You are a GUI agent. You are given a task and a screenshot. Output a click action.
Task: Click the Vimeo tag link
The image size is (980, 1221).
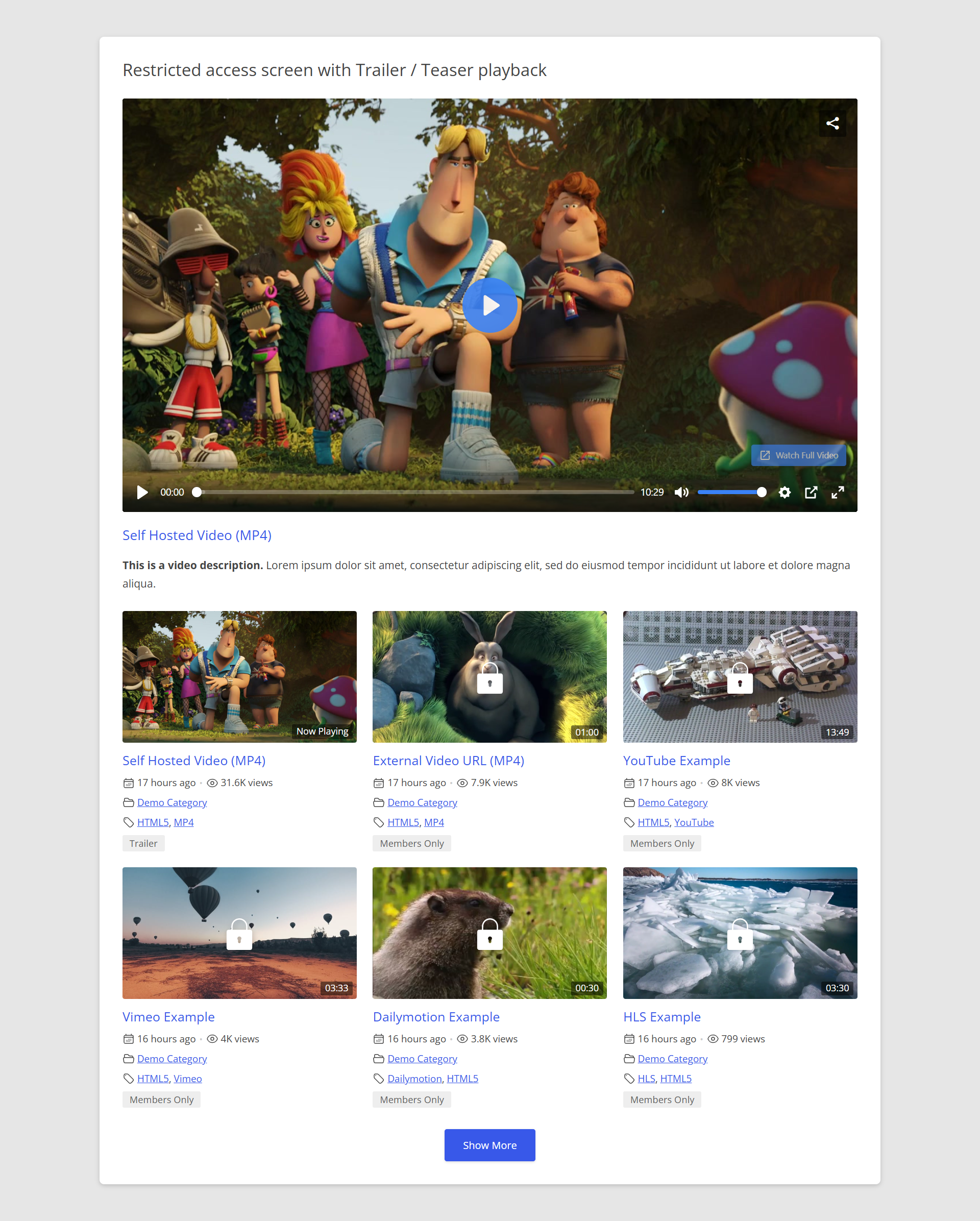187,1078
